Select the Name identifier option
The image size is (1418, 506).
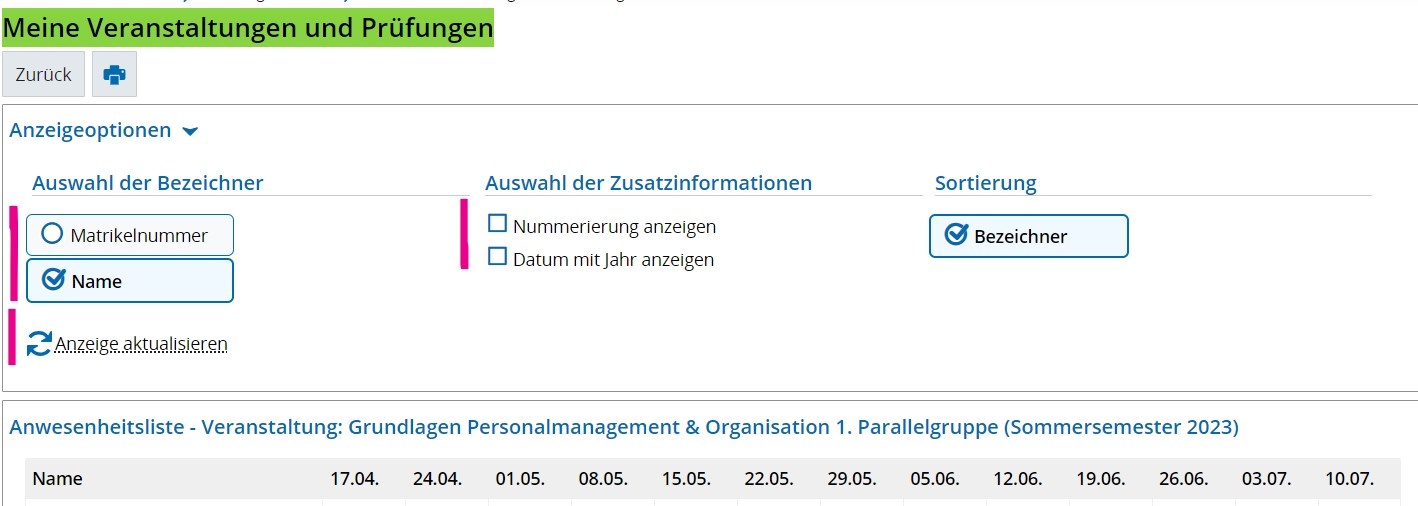coord(129,281)
